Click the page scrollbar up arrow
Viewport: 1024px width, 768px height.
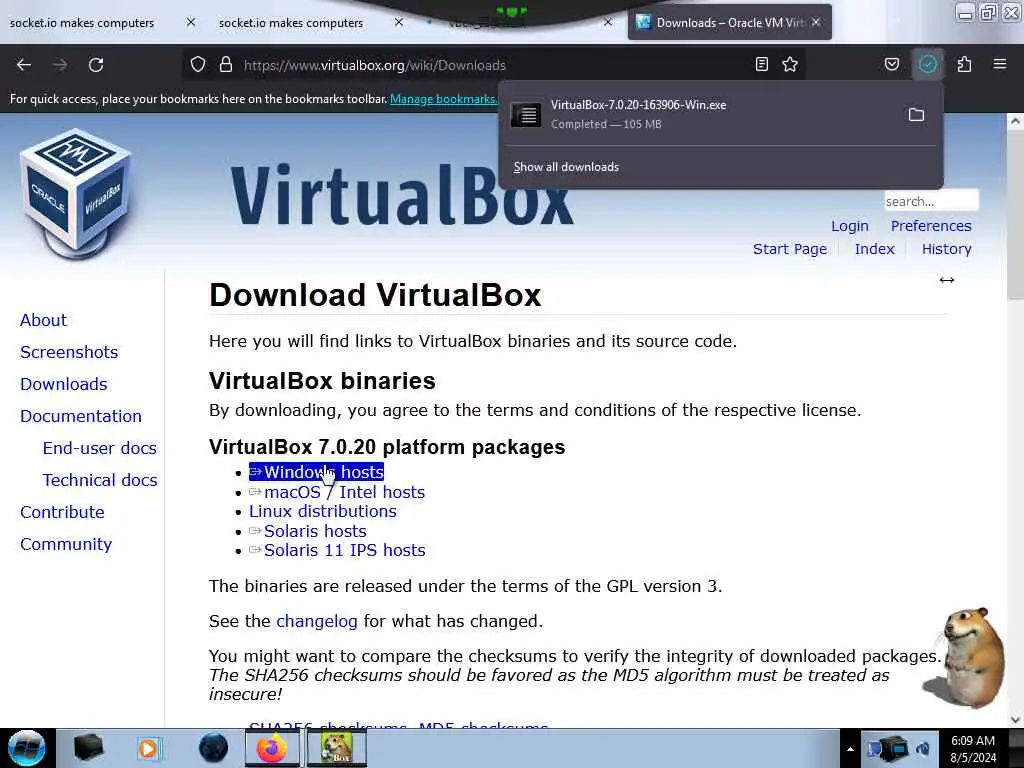1015,121
